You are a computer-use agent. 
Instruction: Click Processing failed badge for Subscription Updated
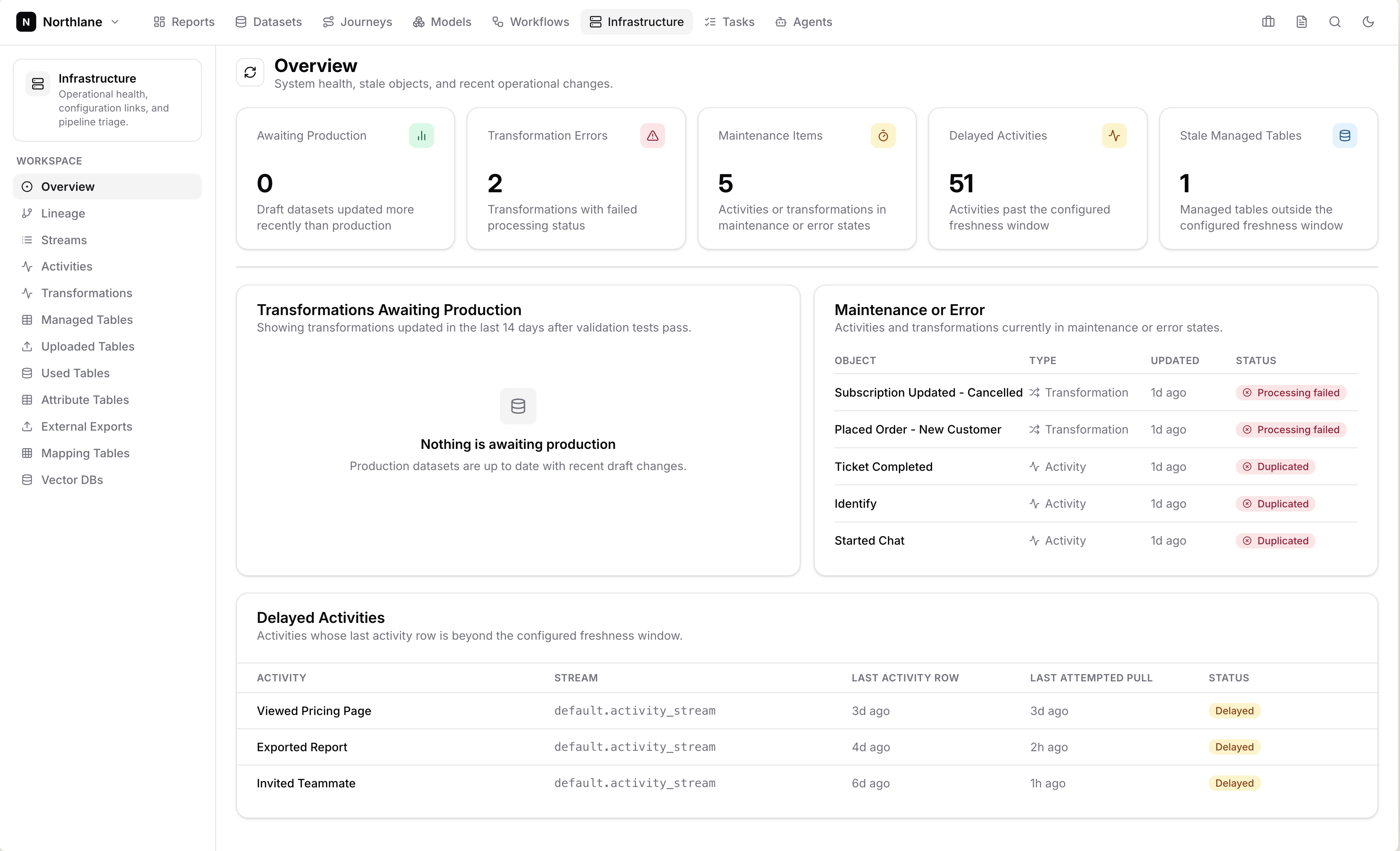(1291, 393)
